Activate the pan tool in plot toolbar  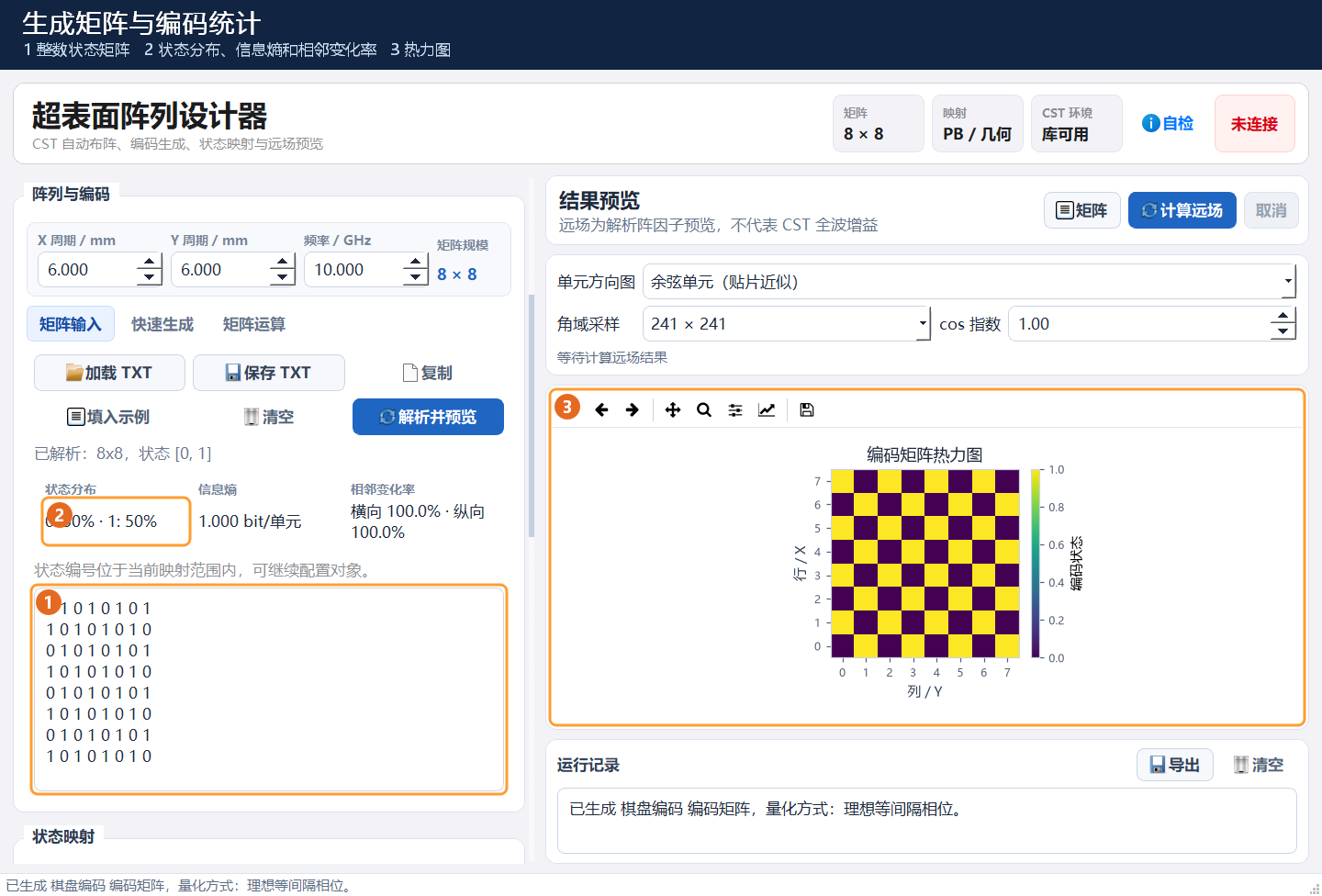tap(673, 409)
